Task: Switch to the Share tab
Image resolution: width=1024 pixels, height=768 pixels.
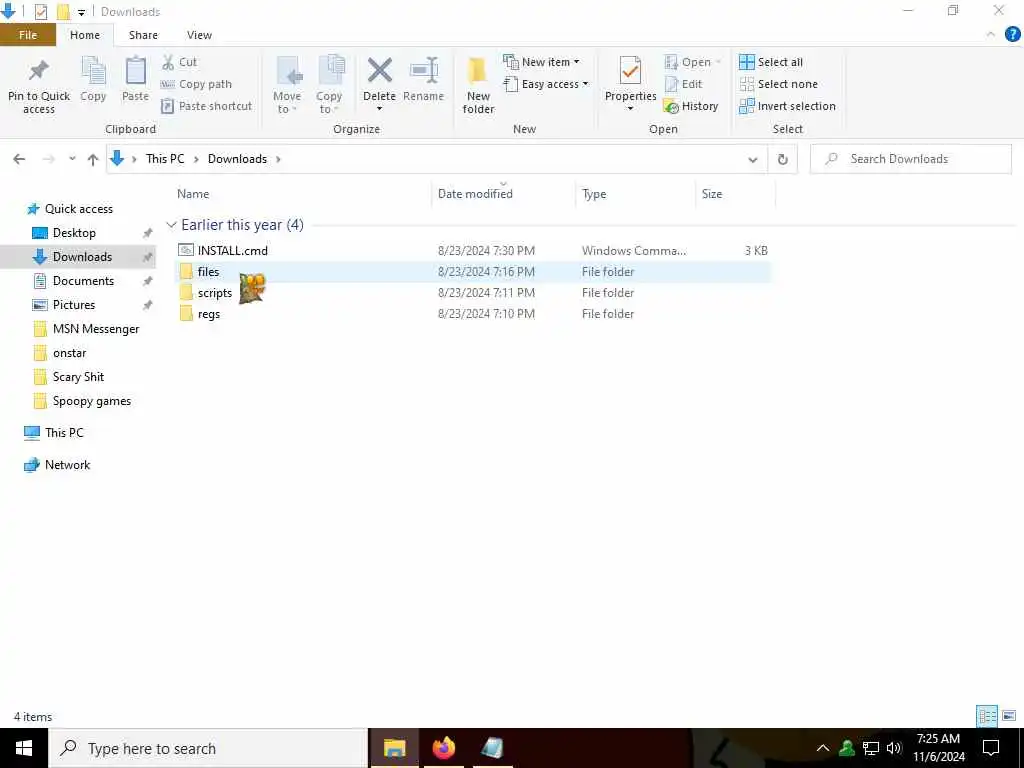Action: coord(143,35)
